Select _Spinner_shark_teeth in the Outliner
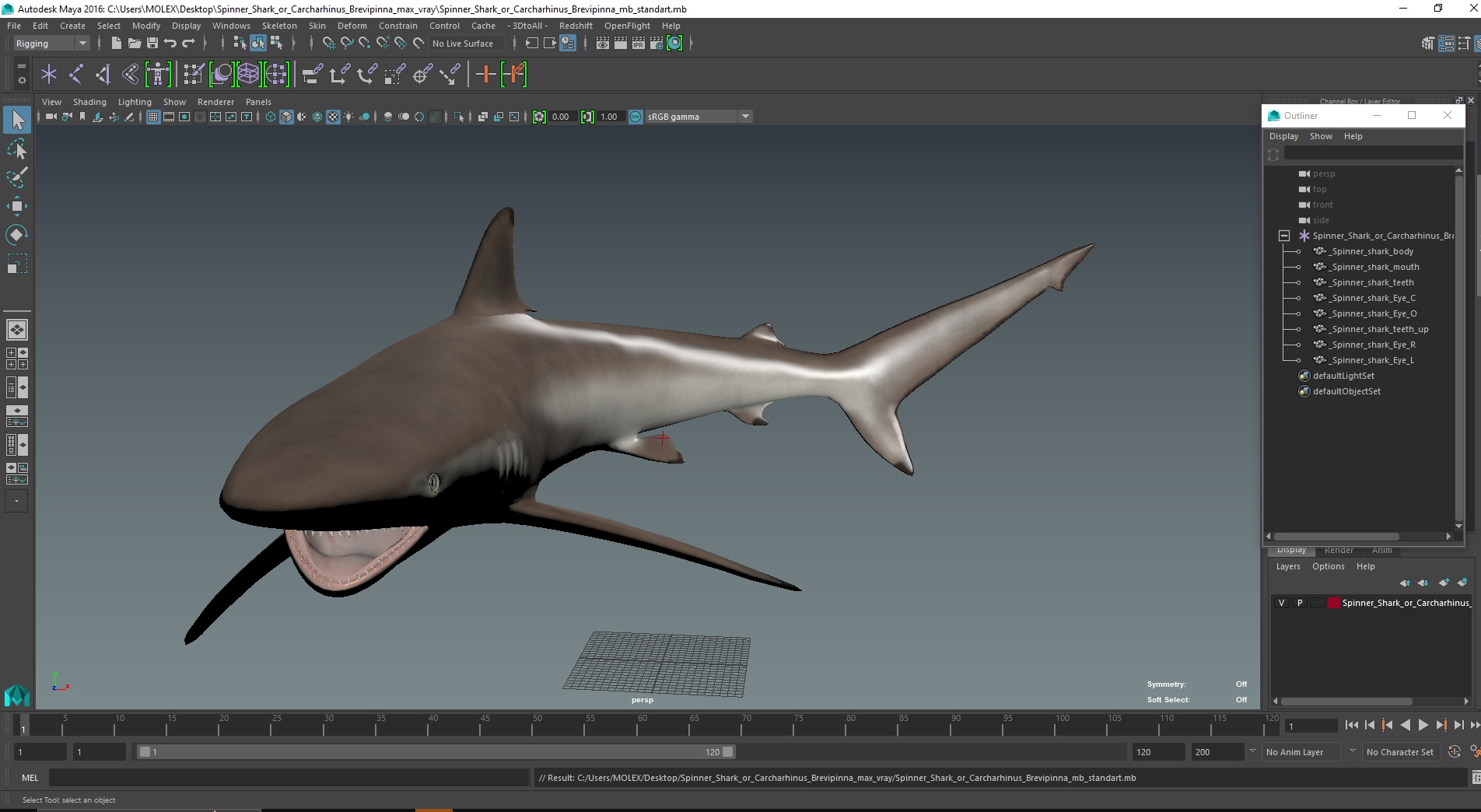This screenshot has width=1481, height=812. click(1372, 282)
